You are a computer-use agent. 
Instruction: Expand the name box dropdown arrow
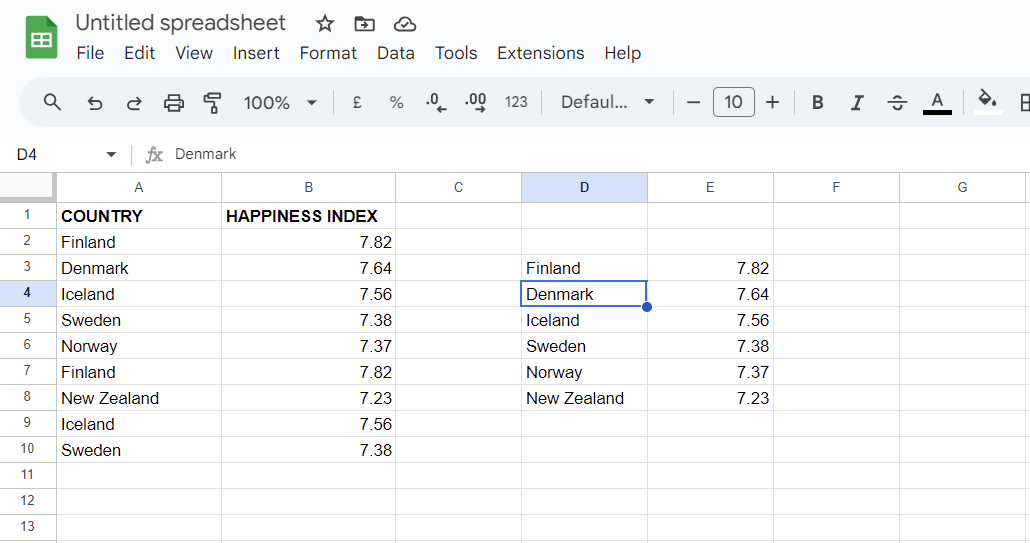111,154
